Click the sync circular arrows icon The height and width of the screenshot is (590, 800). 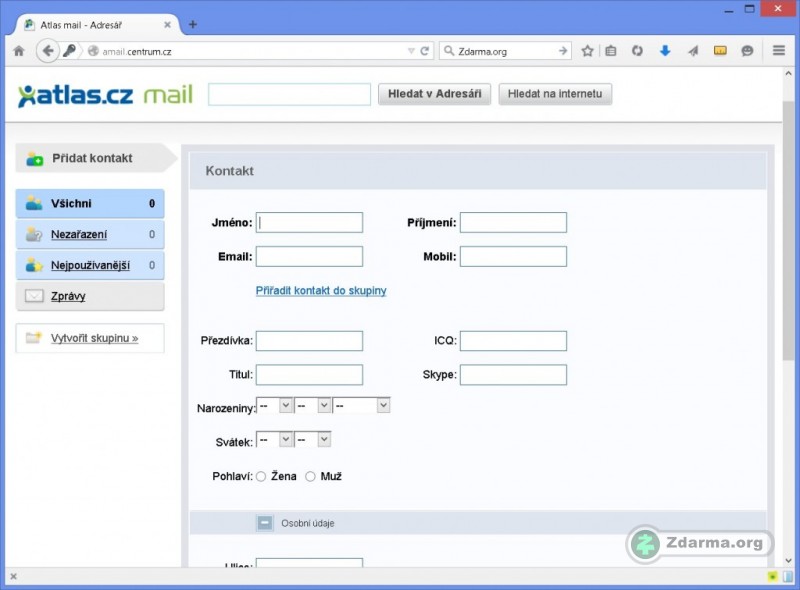pyautogui.click(x=637, y=51)
